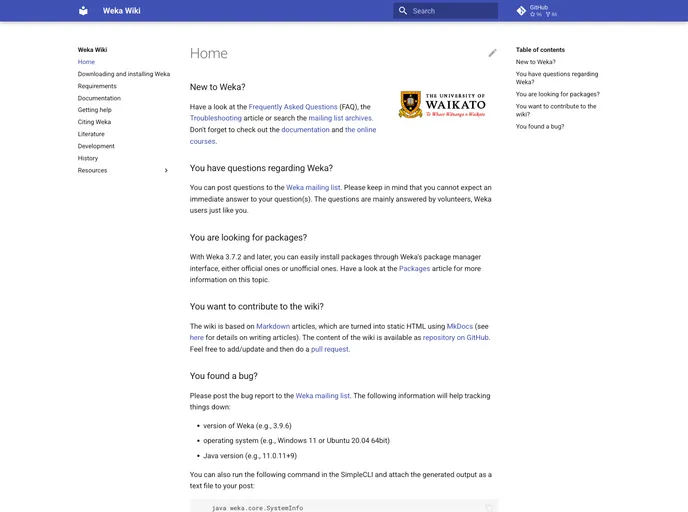Open the pull request link
The height and width of the screenshot is (512, 688).
pyautogui.click(x=330, y=349)
